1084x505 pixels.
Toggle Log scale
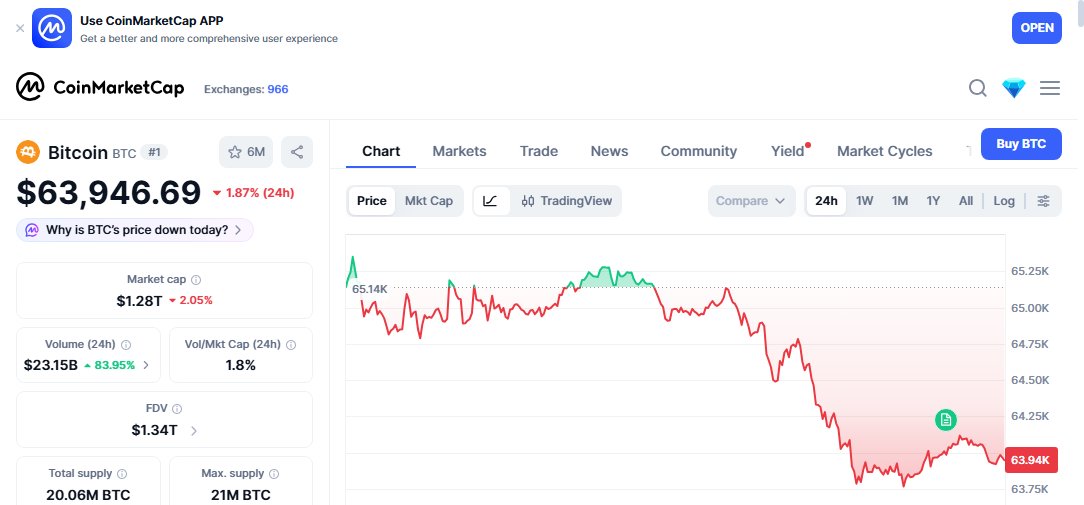(1004, 201)
